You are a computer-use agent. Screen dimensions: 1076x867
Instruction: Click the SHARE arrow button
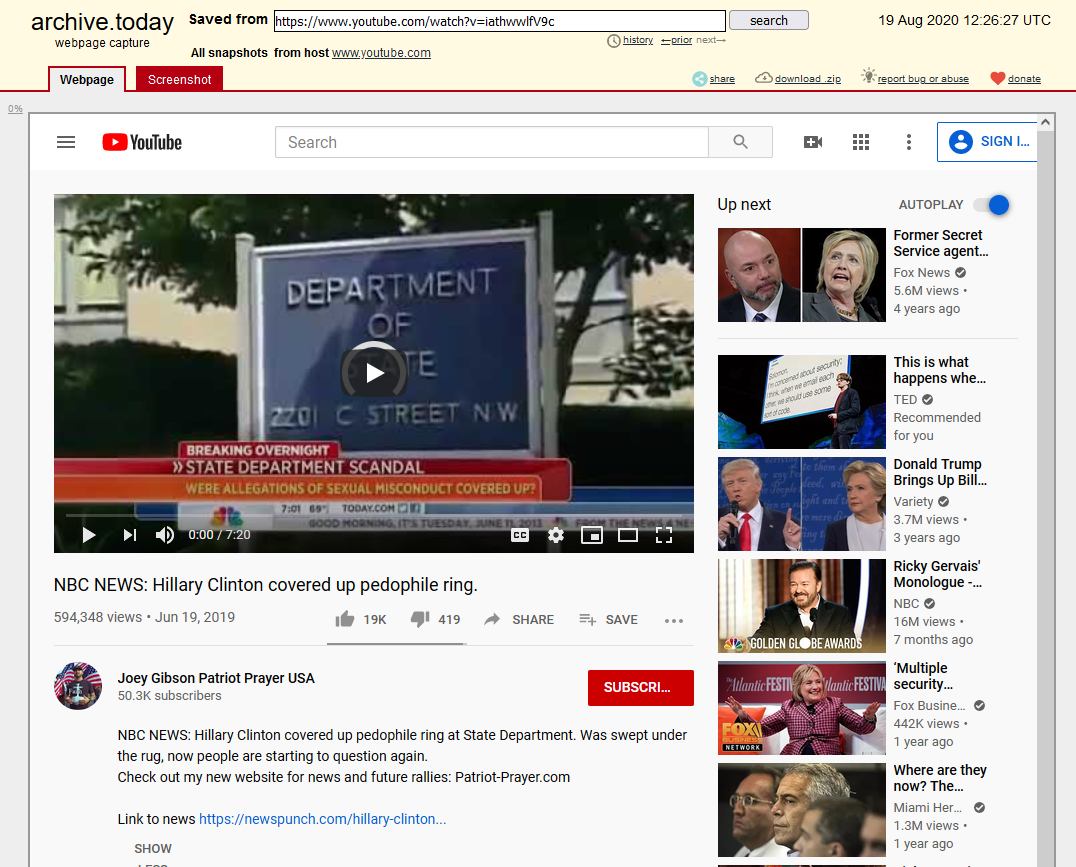tap(519, 620)
